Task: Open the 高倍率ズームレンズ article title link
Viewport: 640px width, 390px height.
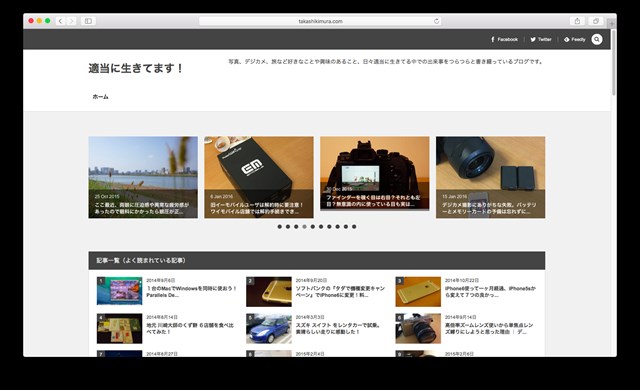Action: click(489, 328)
